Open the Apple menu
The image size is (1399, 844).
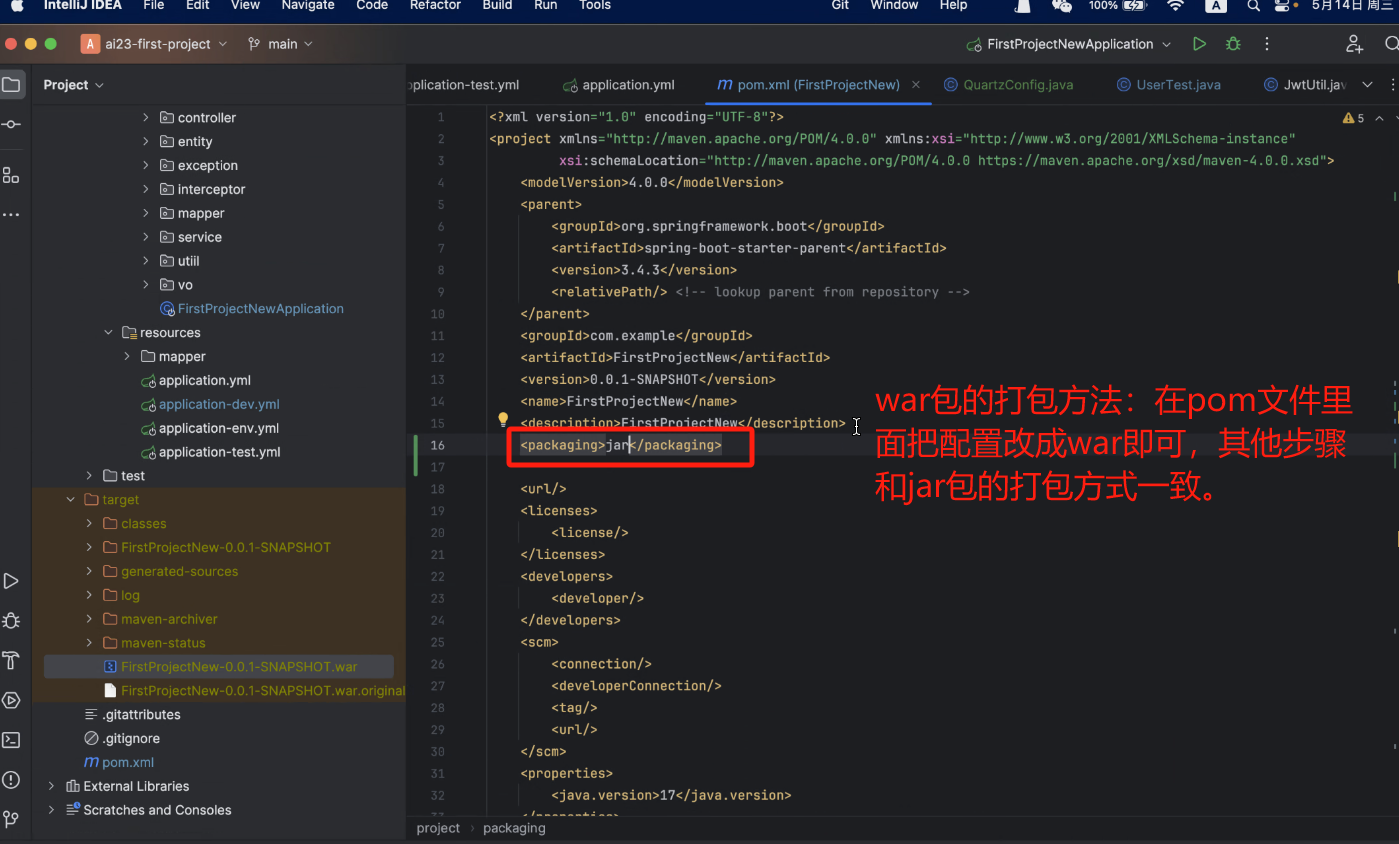click(17, 5)
